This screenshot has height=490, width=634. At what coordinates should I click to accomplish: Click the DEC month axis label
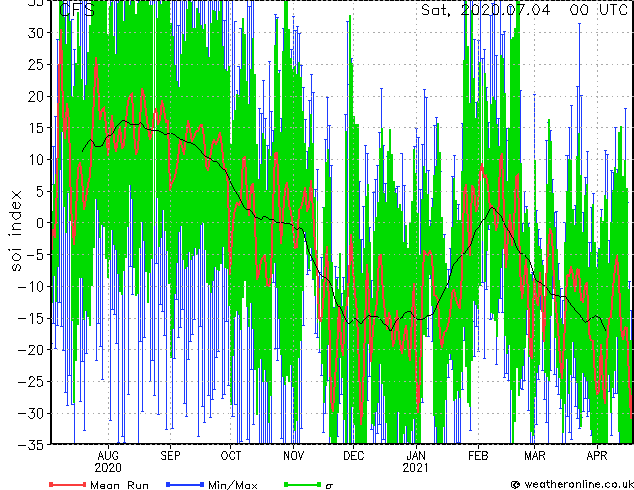click(353, 456)
